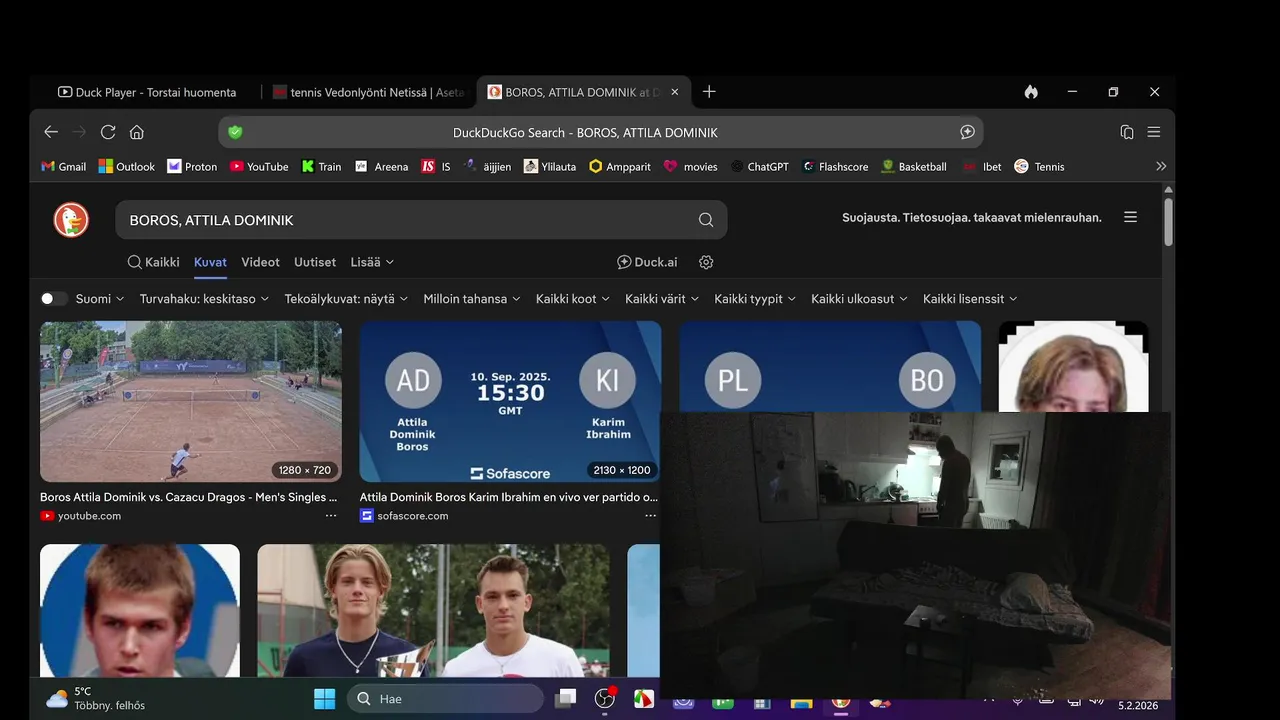Open the YouTube bookmark
This screenshot has height=720, width=1280.
pos(259,167)
